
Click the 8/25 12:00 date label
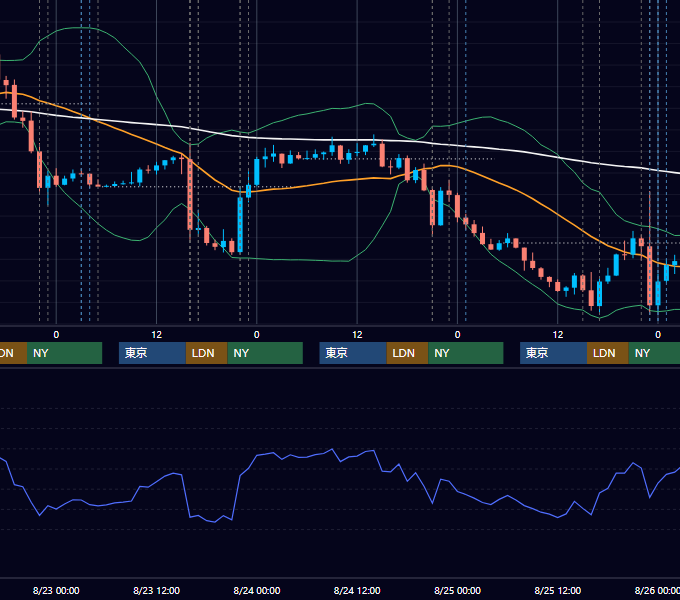point(557,590)
